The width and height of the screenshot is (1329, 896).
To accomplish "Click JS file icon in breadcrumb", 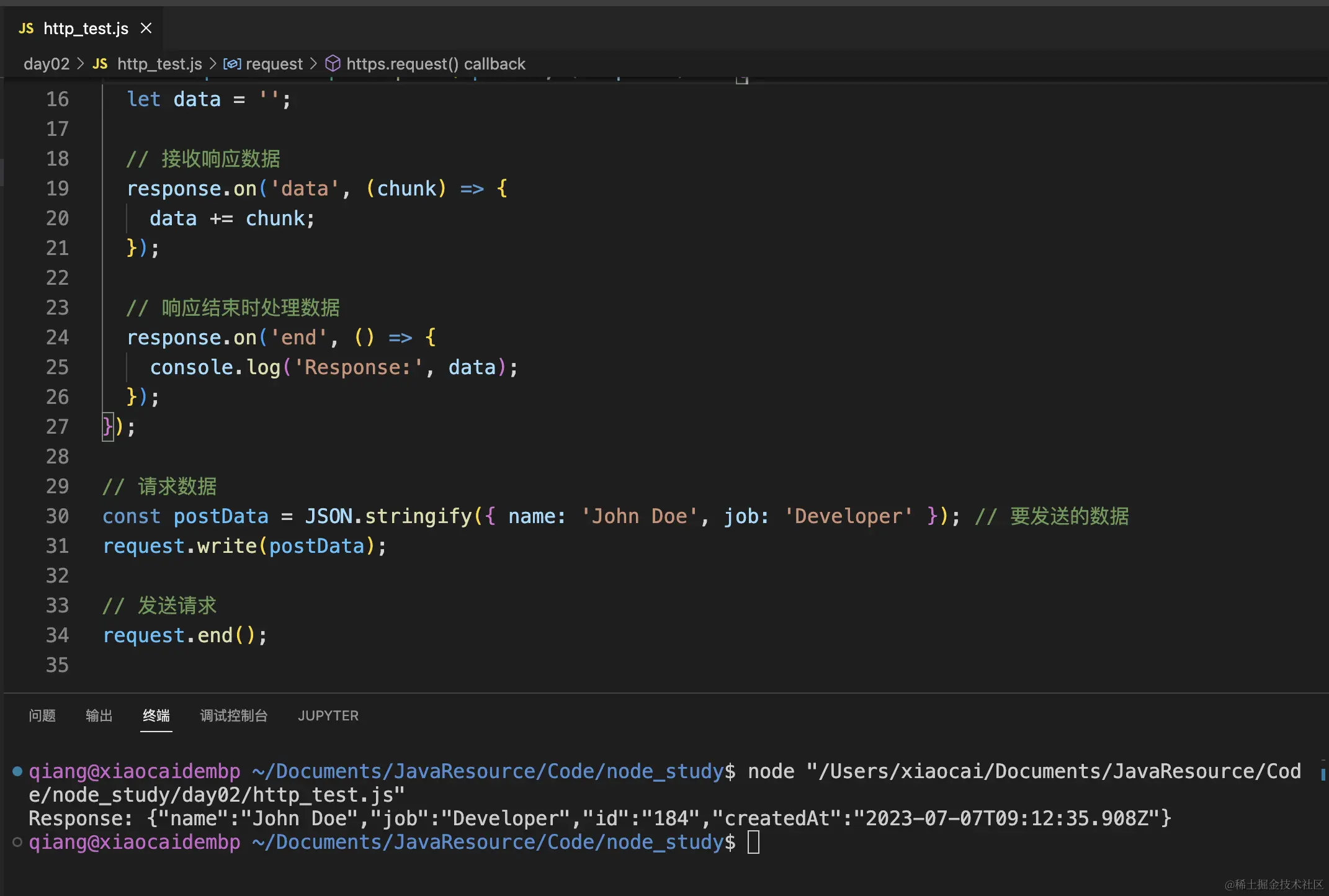I will click(100, 64).
